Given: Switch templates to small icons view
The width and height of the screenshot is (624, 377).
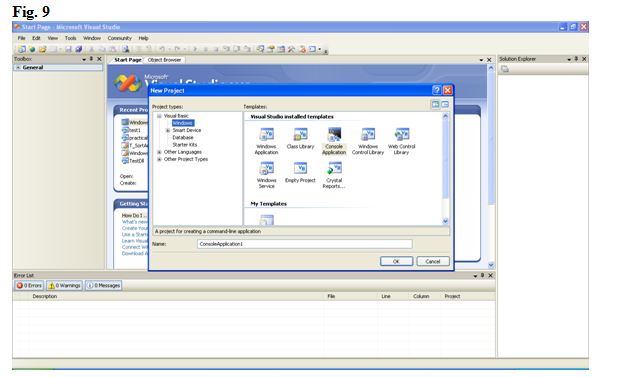Looking at the screenshot, I should 445,104.
